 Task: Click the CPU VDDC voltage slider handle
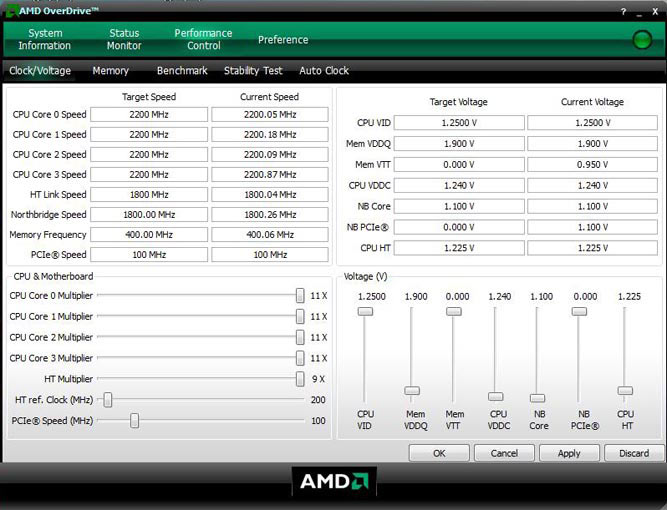pos(496,396)
